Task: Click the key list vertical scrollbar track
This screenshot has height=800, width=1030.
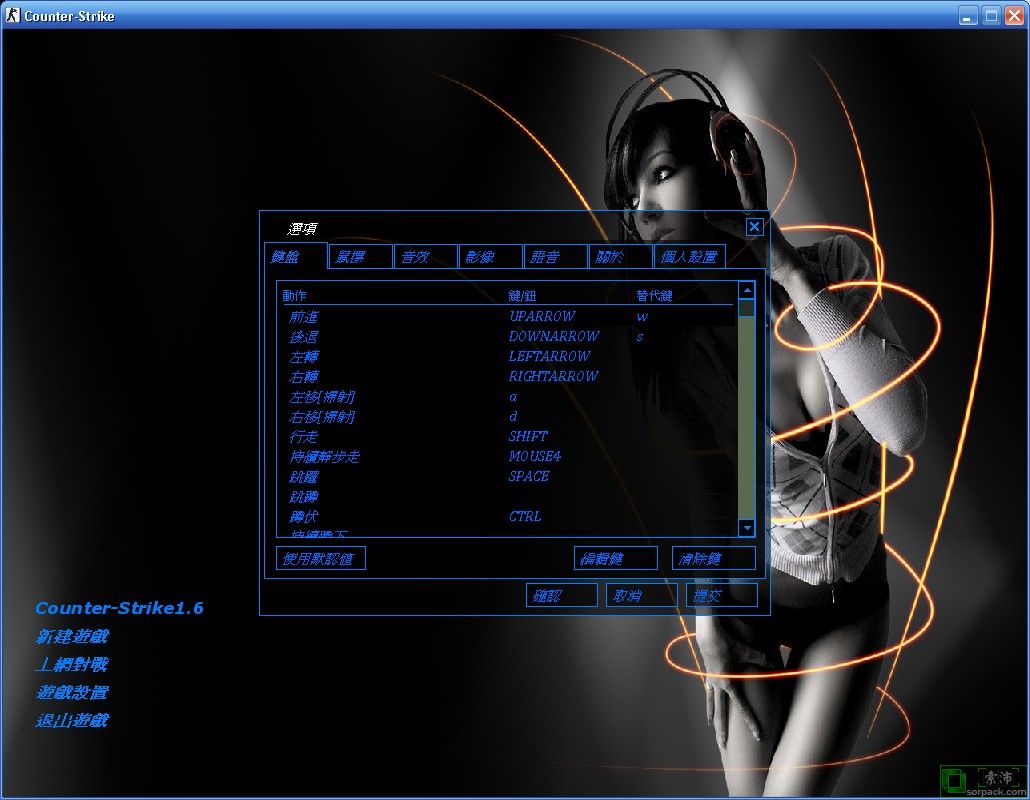Action: pos(746,420)
